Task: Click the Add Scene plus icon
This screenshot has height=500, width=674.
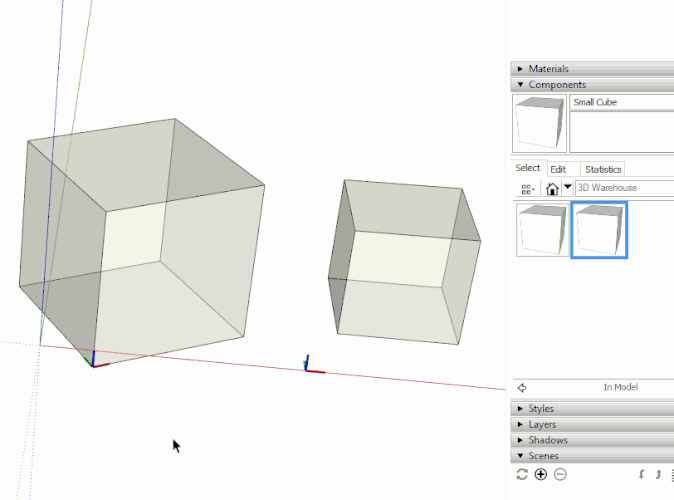Action: pyautogui.click(x=541, y=475)
